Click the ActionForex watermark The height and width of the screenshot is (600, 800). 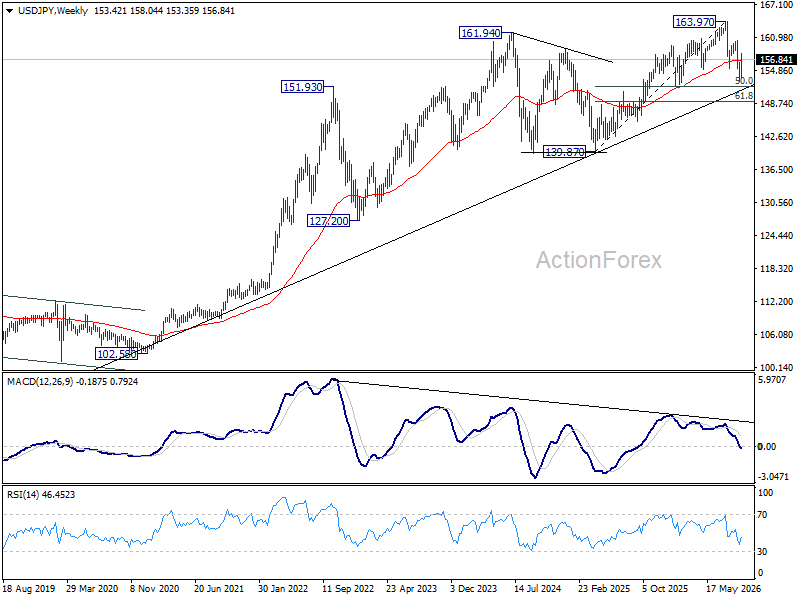598,260
